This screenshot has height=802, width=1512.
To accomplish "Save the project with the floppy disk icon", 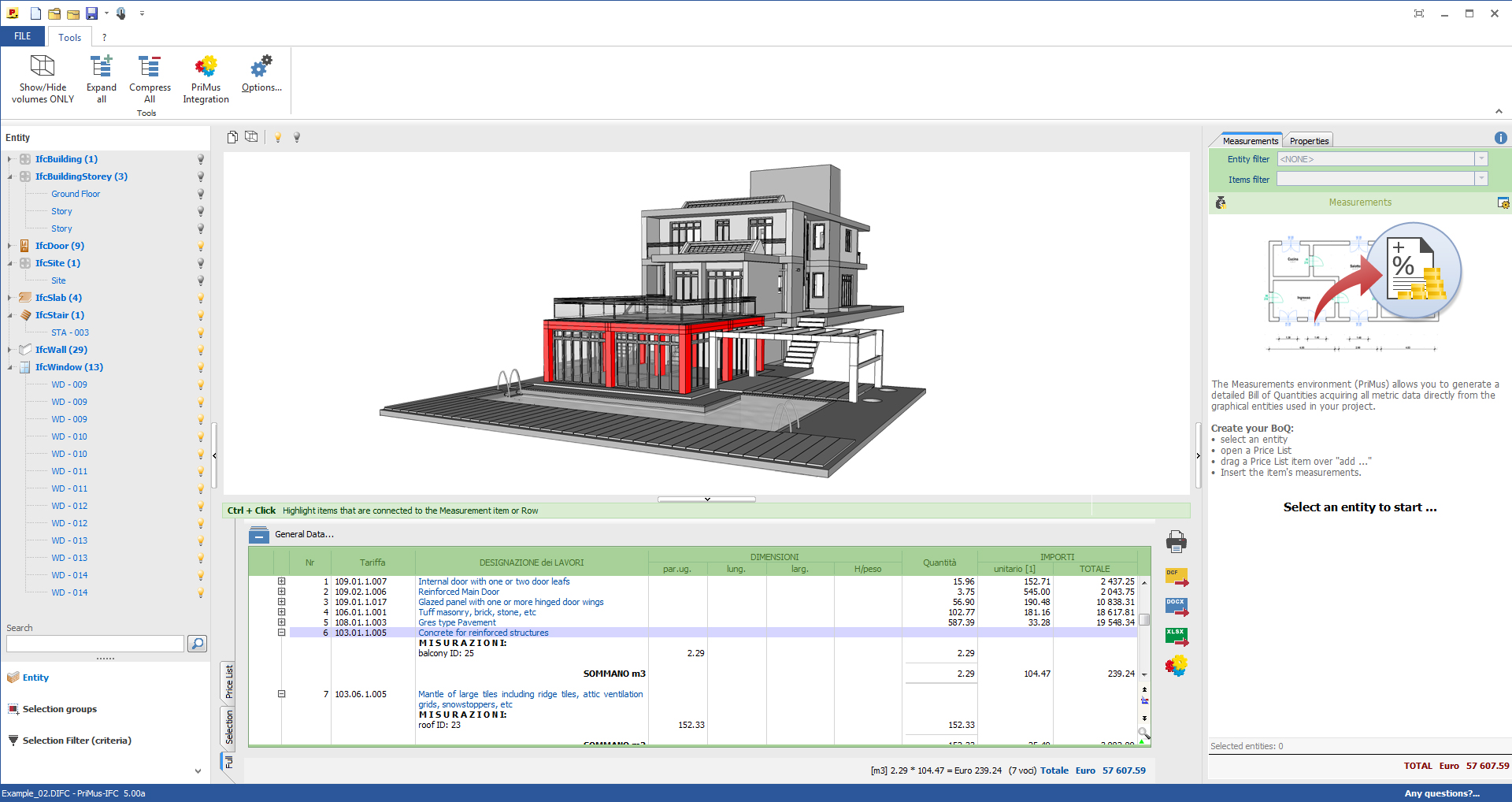I will pyautogui.click(x=92, y=13).
